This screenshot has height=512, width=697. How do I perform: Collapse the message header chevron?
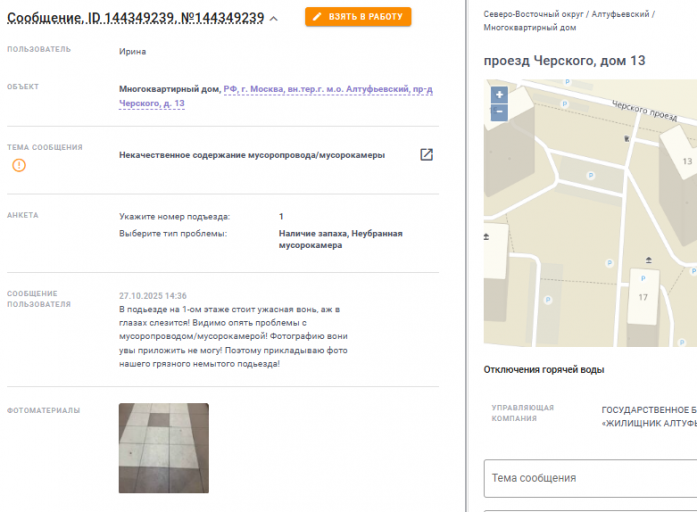click(274, 19)
